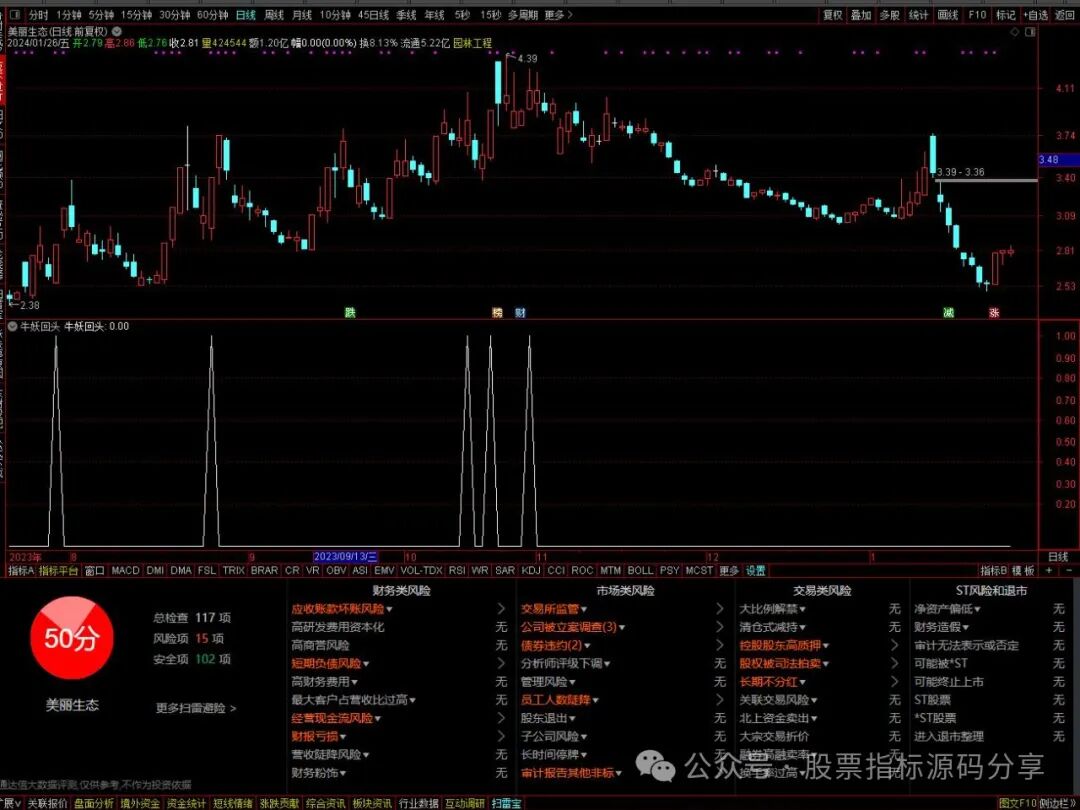This screenshot has height=810, width=1080.
Task: Click the green 减 marker under the chart
Action: [x=948, y=313]
